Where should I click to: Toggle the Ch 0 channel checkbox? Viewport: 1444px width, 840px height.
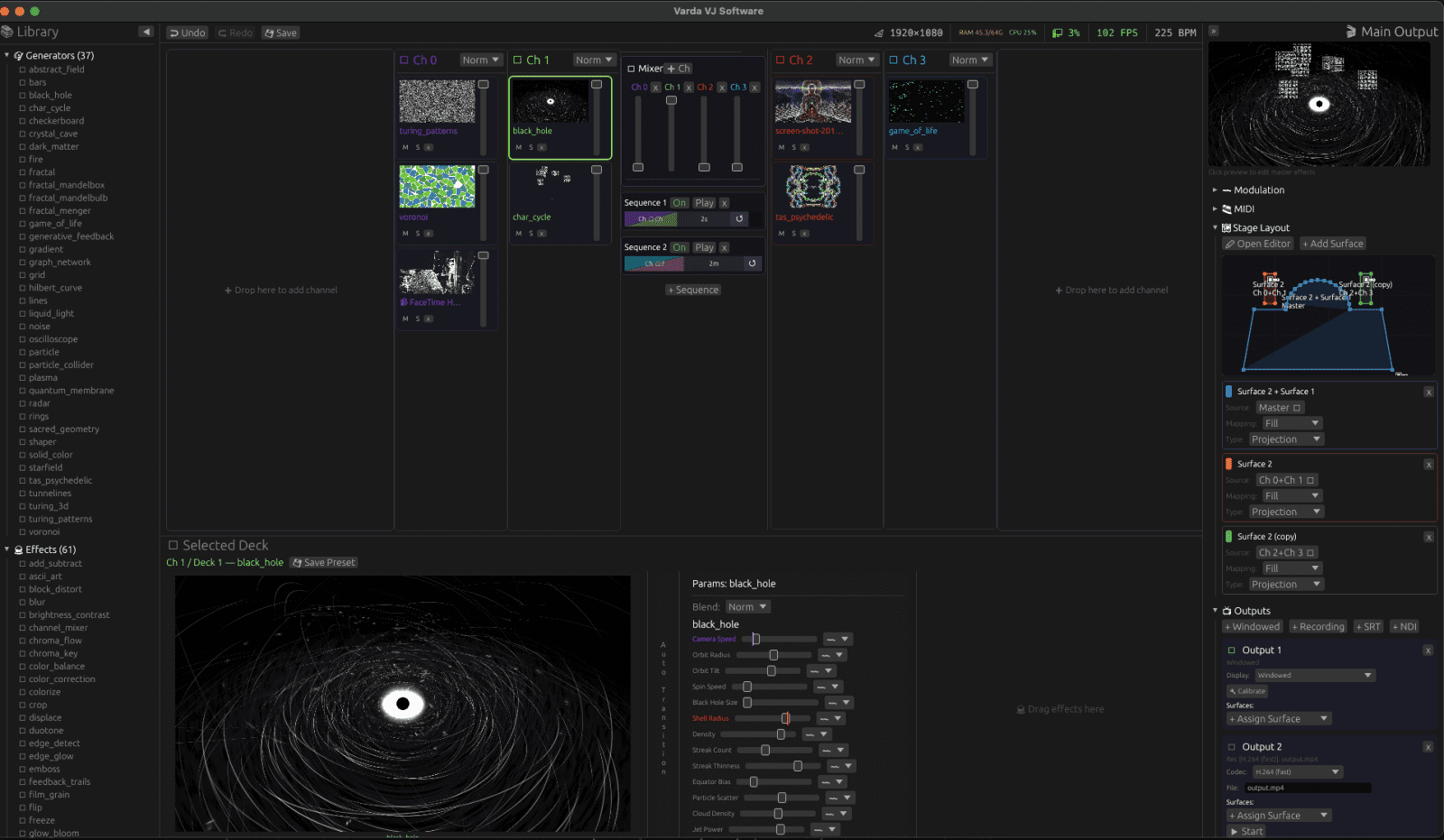click(x=404, y=60)
